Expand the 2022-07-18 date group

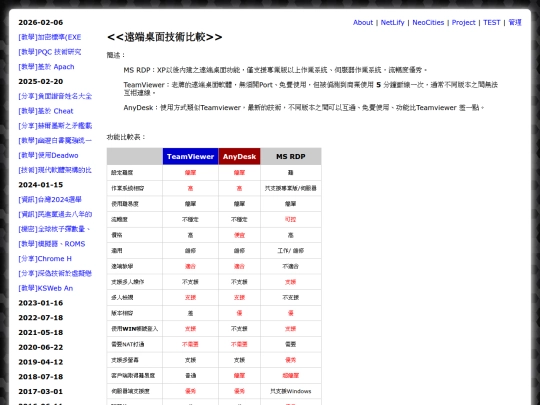coord(41,318)
